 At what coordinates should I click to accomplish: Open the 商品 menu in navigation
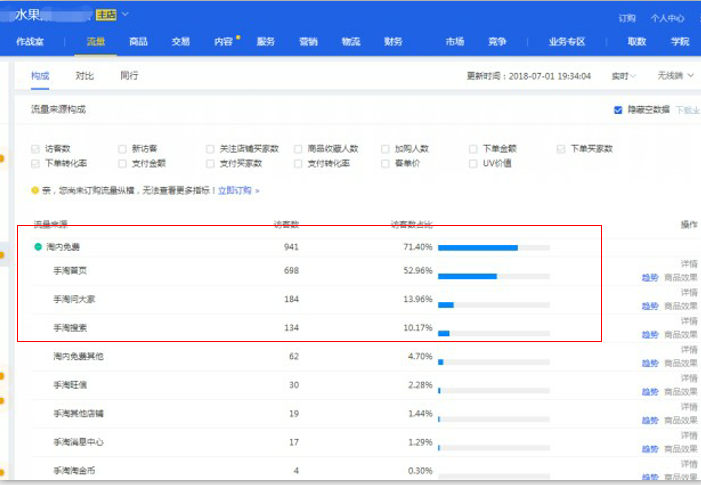(x=139, y=42)
